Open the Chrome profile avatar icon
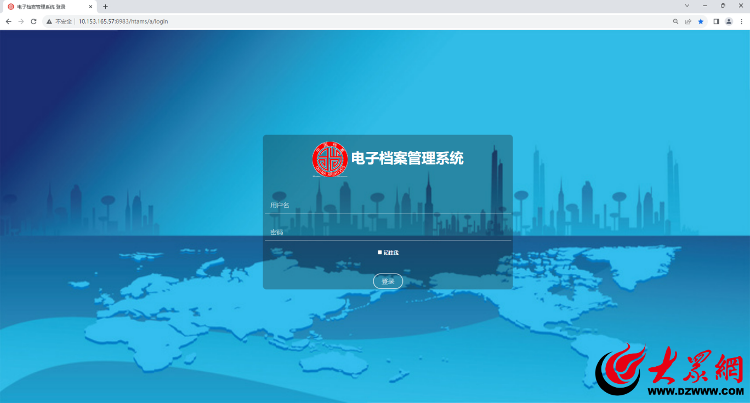Screen dimensions: 750x403 coord(728,22)
